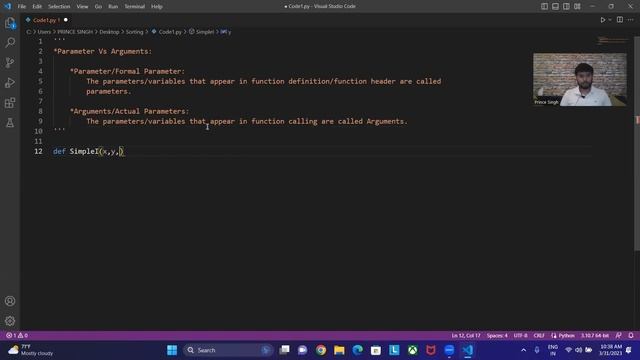Toggle the primary side bar layout icon
The height and width of the screenshot is (360, 640).
tap(544, 6)
